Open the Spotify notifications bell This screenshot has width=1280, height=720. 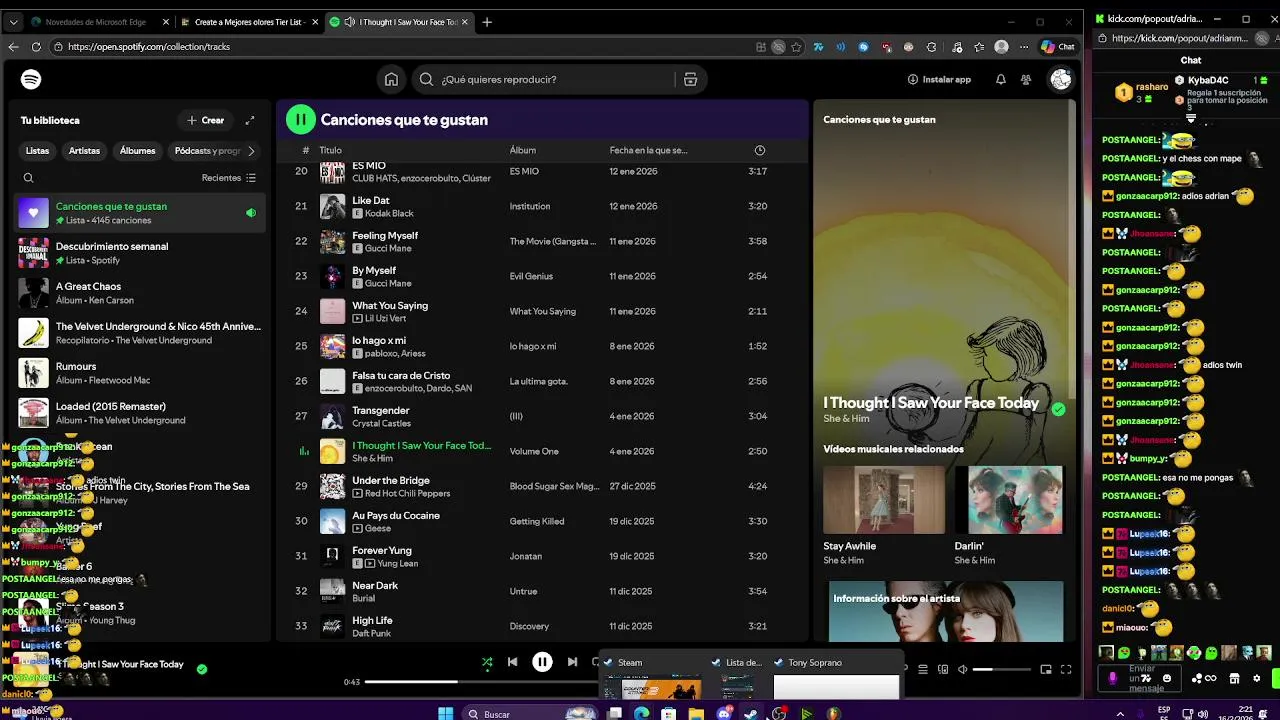pos(1000,80)
